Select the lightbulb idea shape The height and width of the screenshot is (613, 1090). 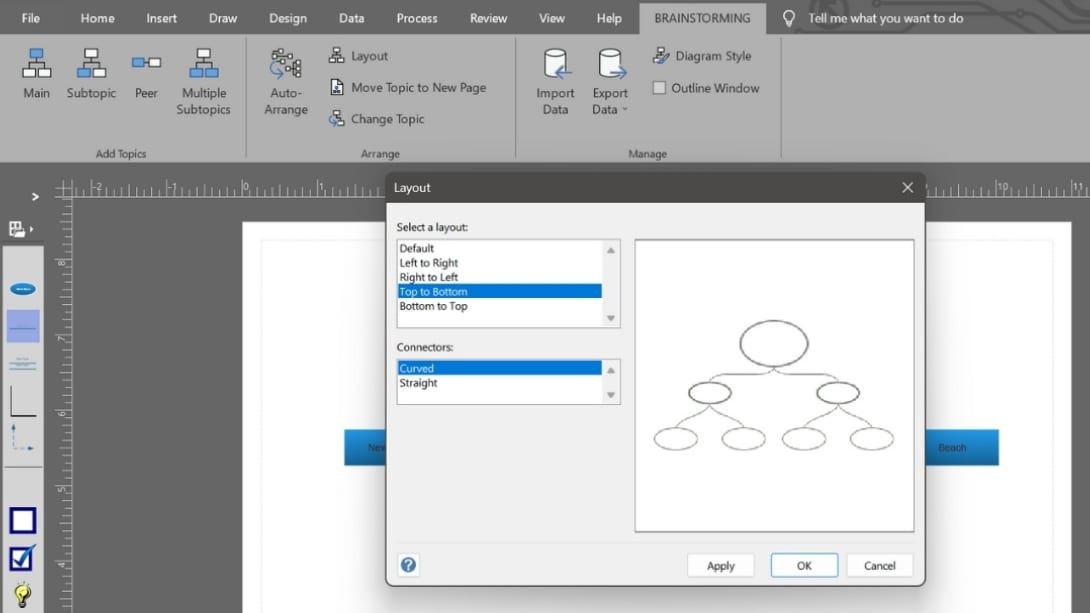click(22, 596)
